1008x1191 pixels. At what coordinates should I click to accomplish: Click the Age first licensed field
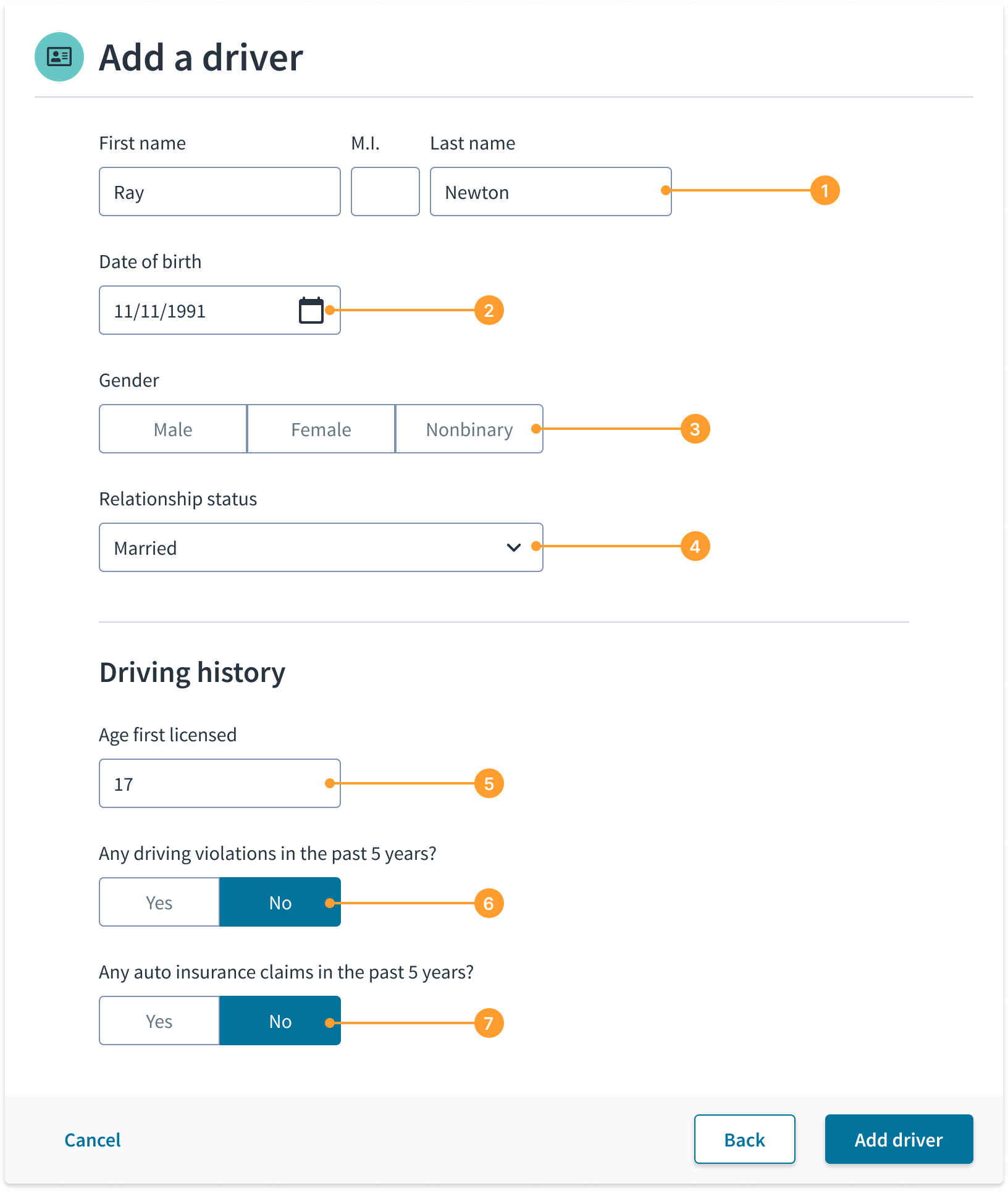[220, 783]
